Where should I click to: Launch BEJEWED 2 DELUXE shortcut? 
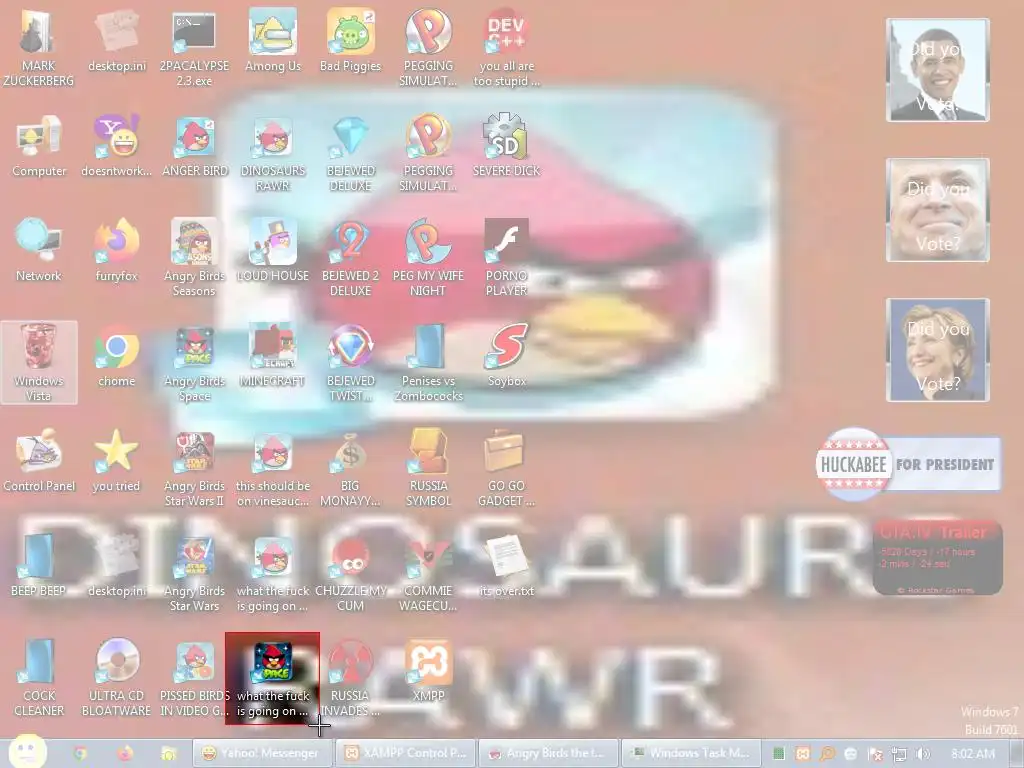pyautogui.click(x=351, y=257)
